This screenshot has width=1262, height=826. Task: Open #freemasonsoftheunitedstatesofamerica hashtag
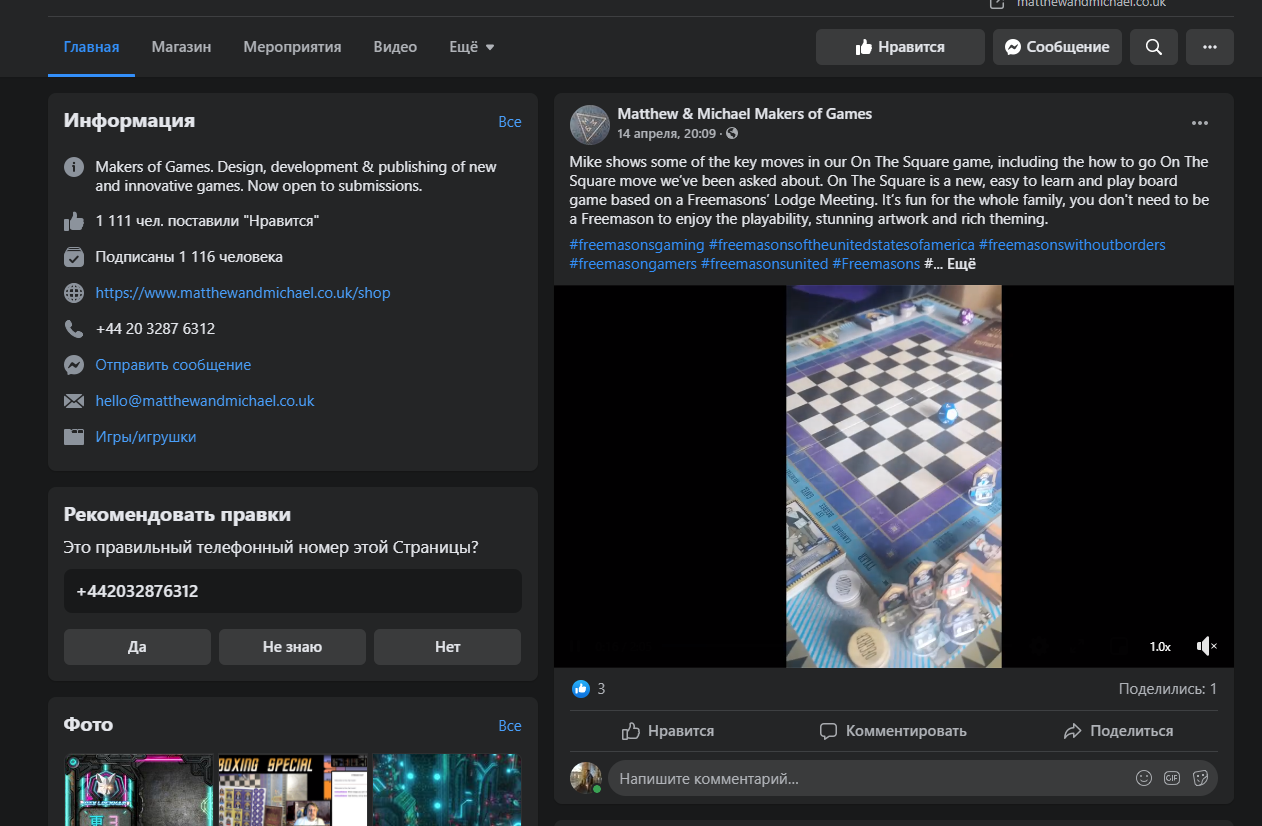(842, 245)
